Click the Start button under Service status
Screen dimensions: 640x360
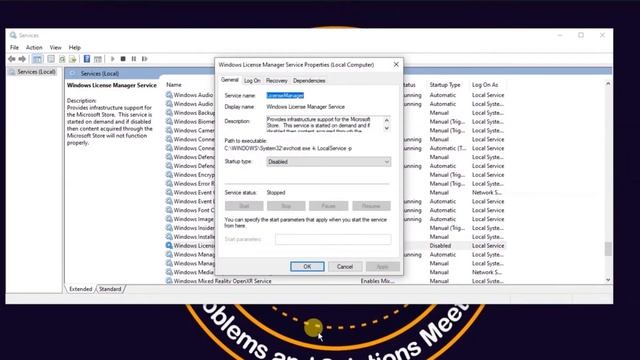(x=244, y=206)
